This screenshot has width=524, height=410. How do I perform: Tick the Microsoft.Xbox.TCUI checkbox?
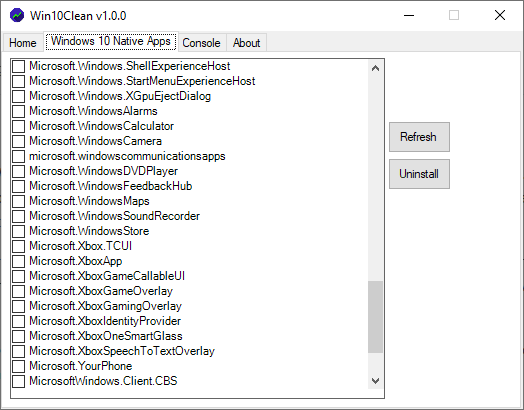point(18,246)
